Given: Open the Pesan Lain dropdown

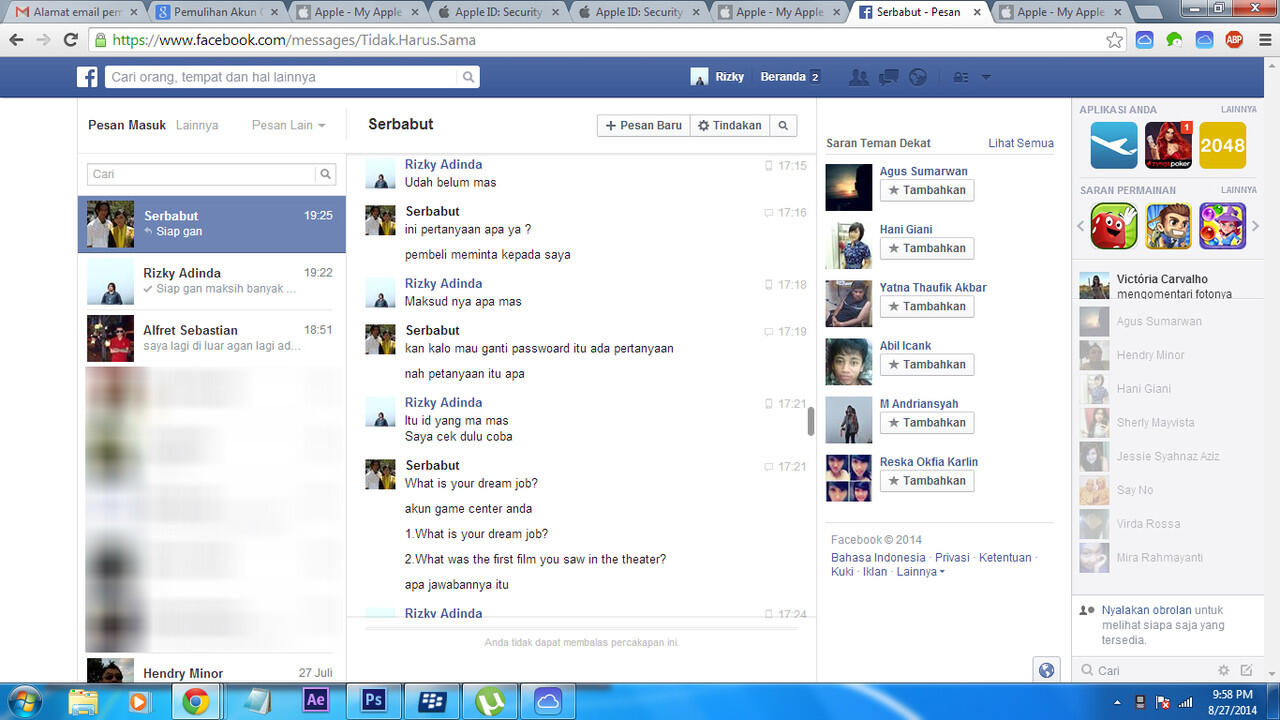Looking at the screenshot, I should pos(288,125).
